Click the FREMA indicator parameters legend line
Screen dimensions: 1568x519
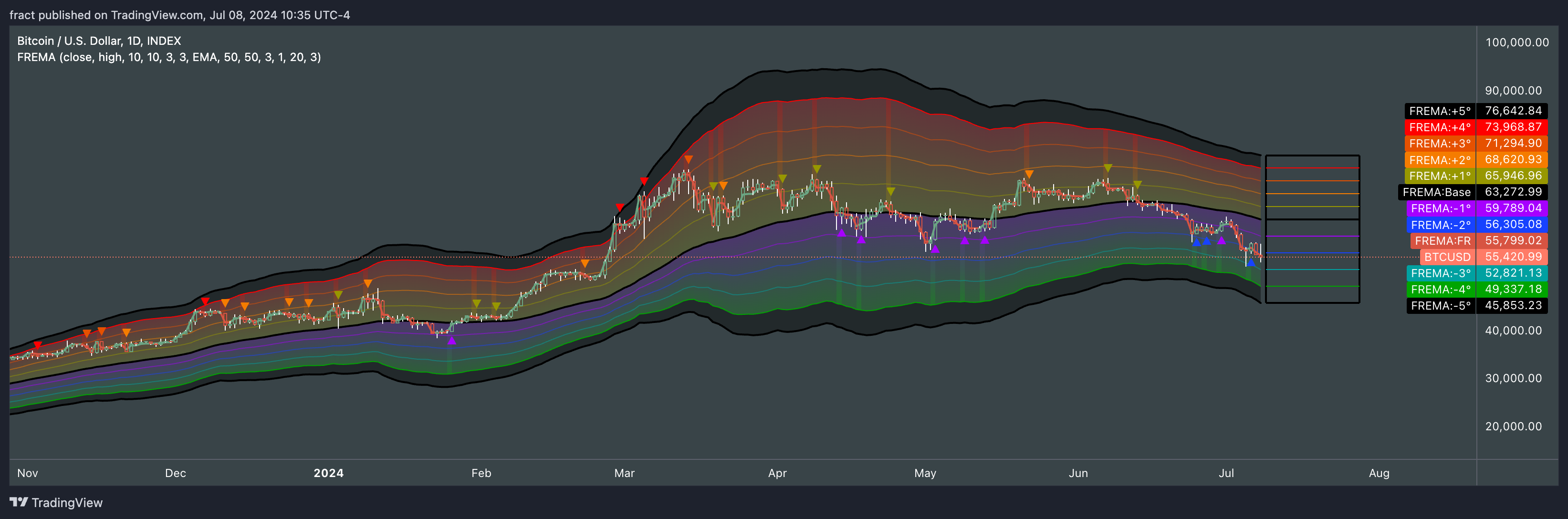(169, 57)
